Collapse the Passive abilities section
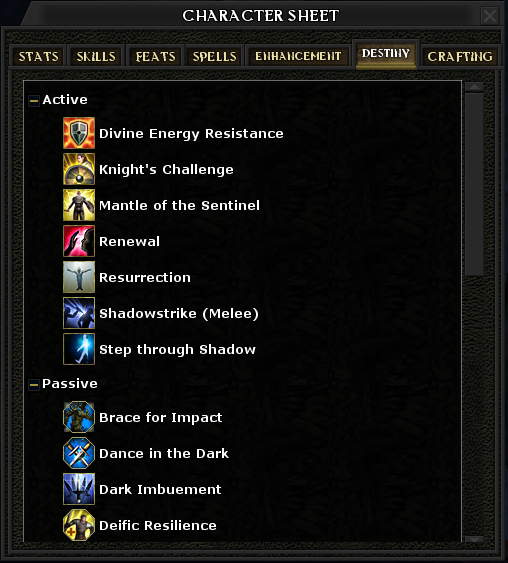 point(34,385)
